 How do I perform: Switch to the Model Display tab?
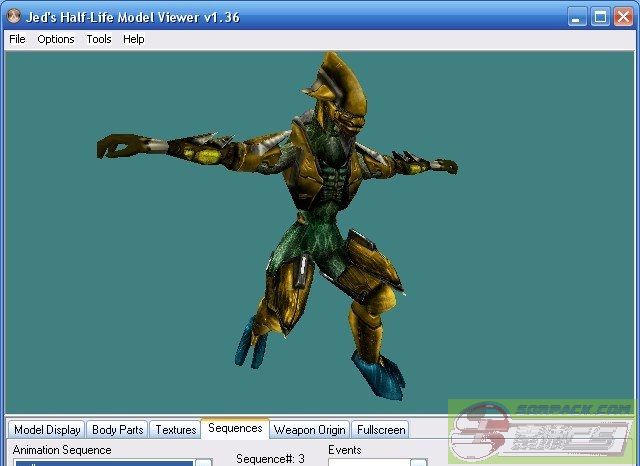(x=47, y=430)
